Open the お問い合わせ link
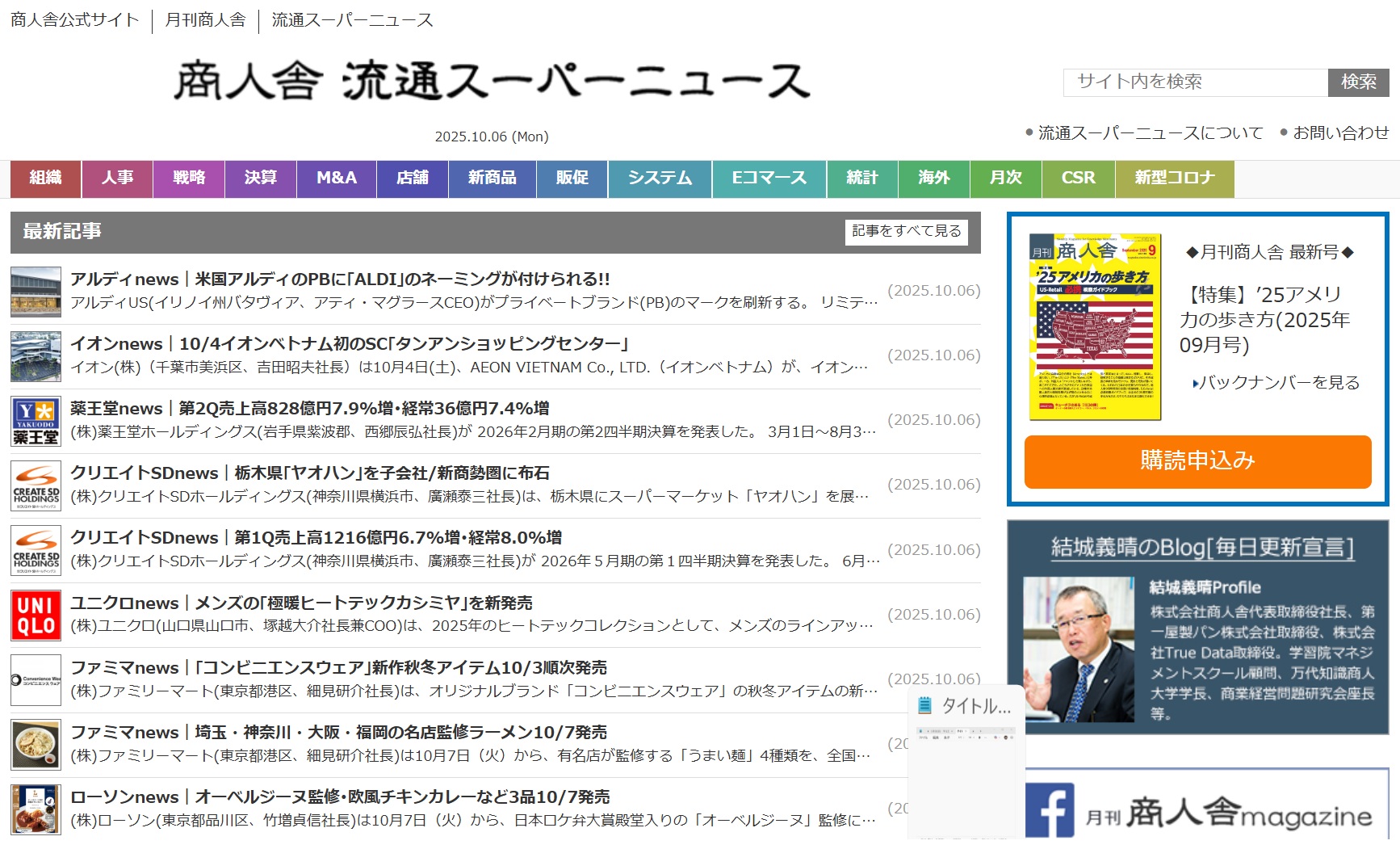The width and height of the screenshot is (1400, 849). pos(1340,133)
